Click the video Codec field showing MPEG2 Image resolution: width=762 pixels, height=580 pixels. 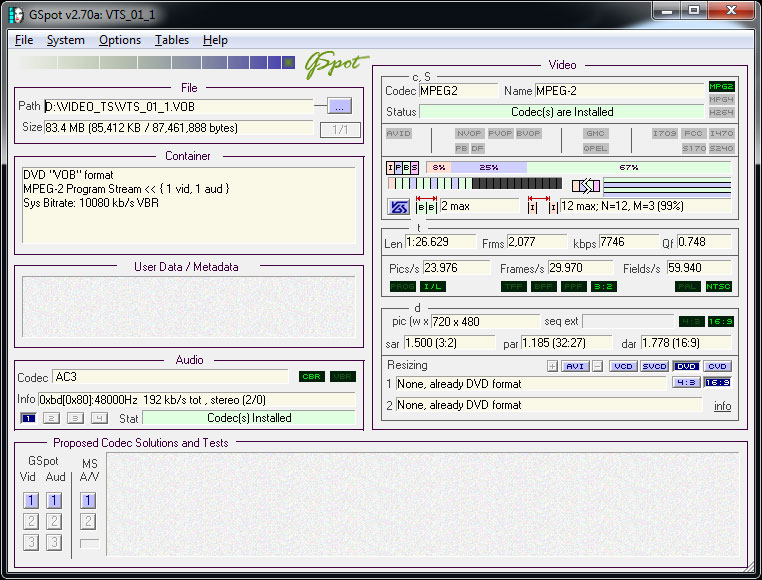(458, 91)
